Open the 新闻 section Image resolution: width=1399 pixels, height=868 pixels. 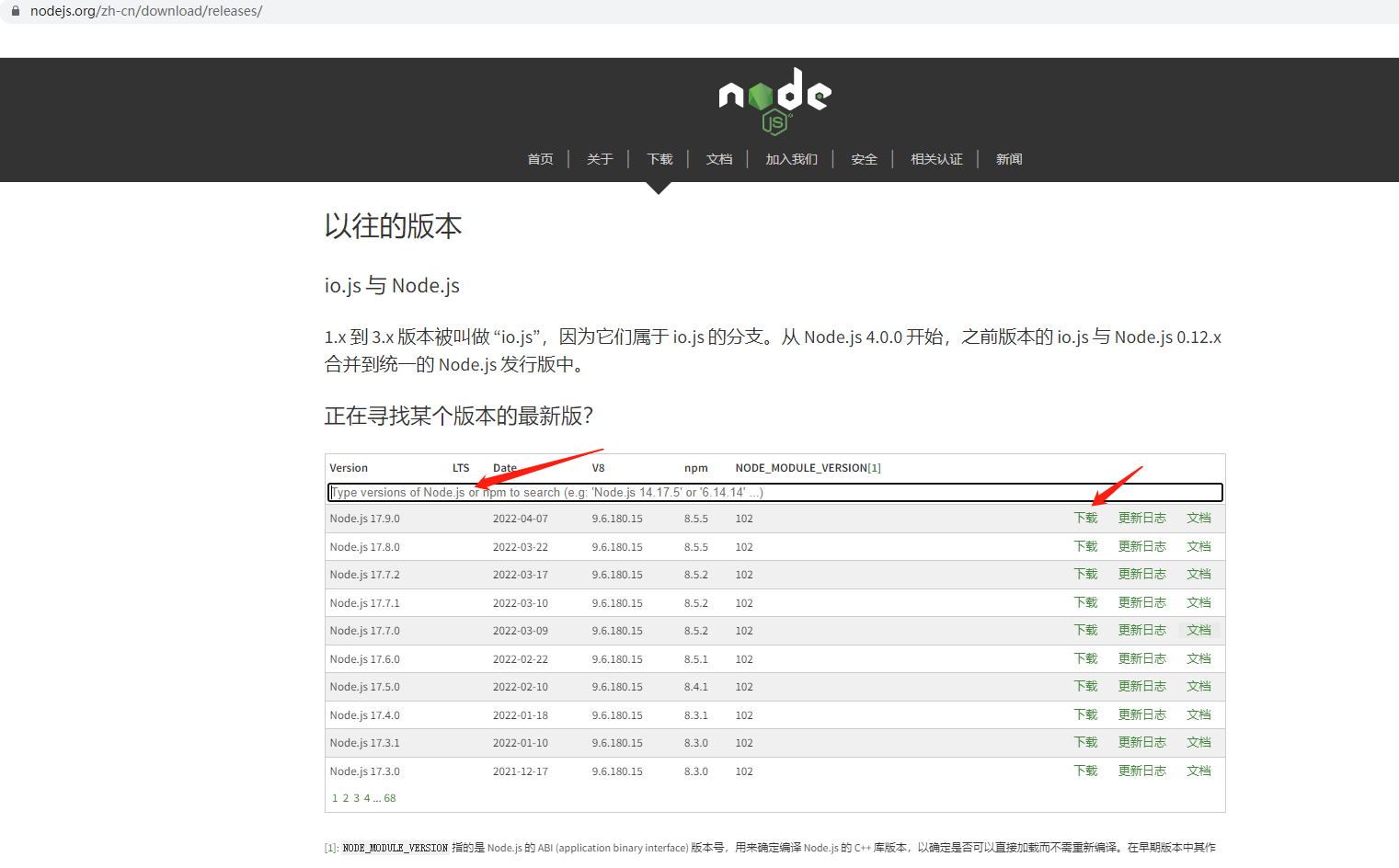click(1008, 158)
